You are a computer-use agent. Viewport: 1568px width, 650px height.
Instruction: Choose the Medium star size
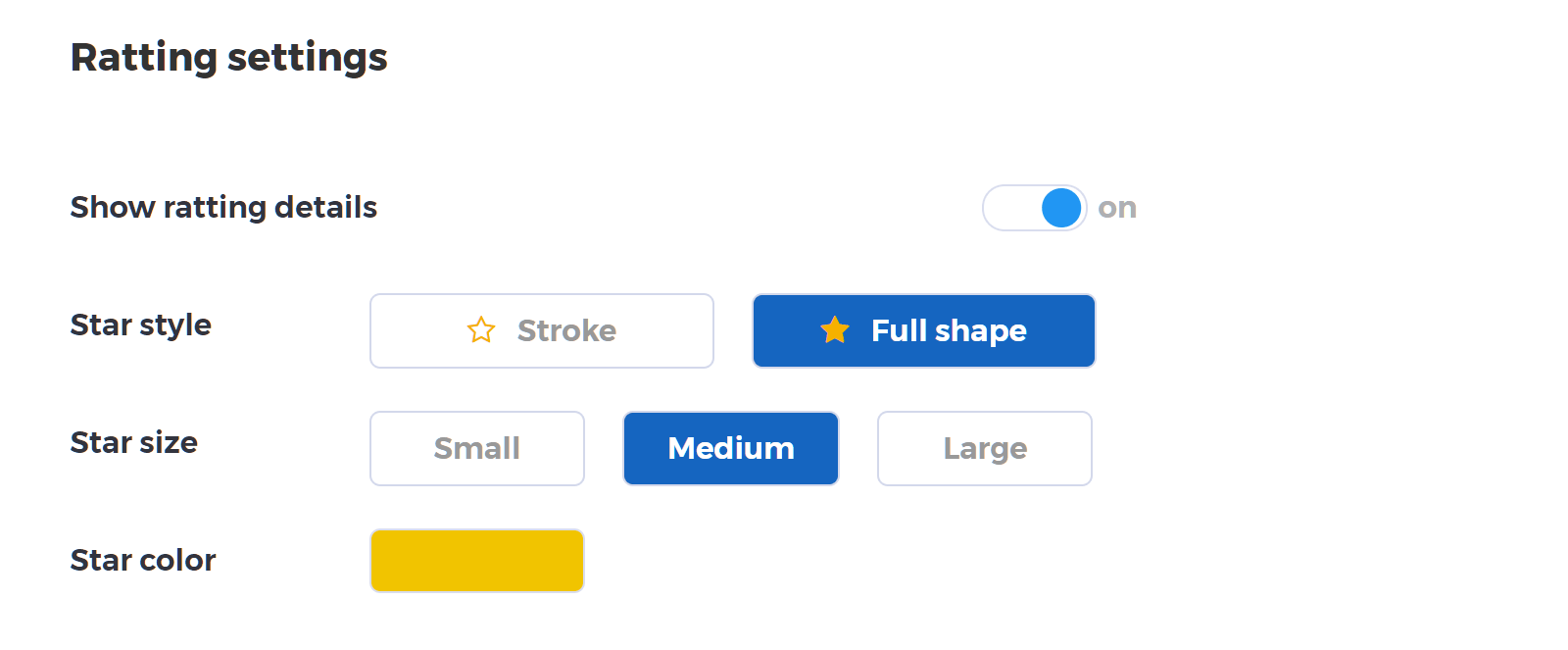click(731, 448)
